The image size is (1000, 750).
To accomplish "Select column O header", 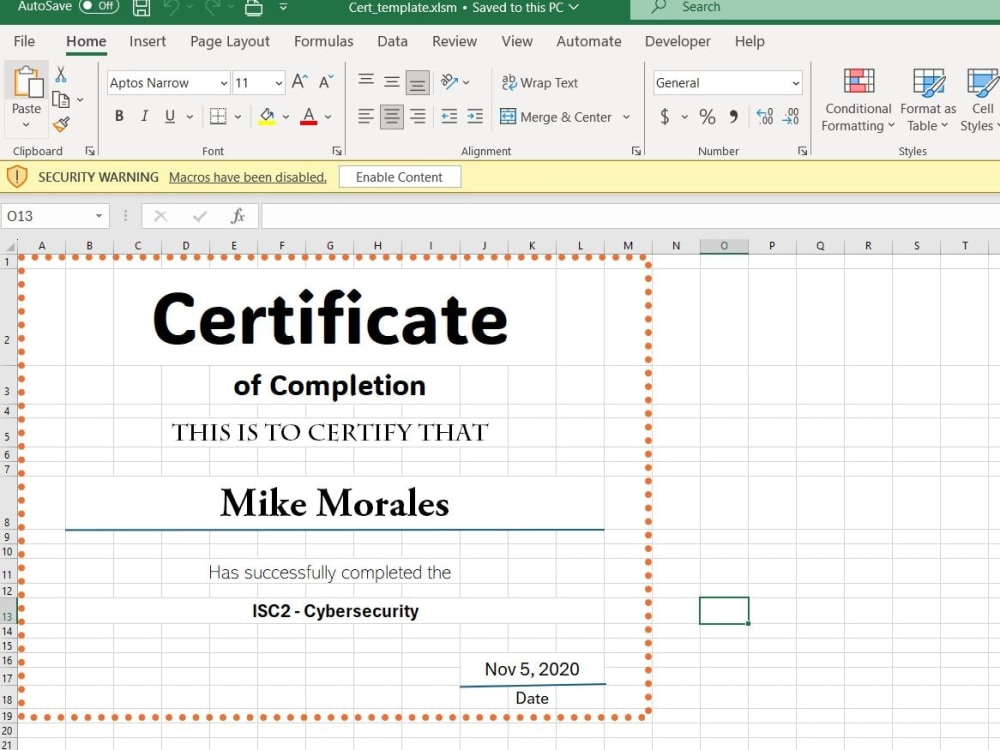I will click(724, 246).
